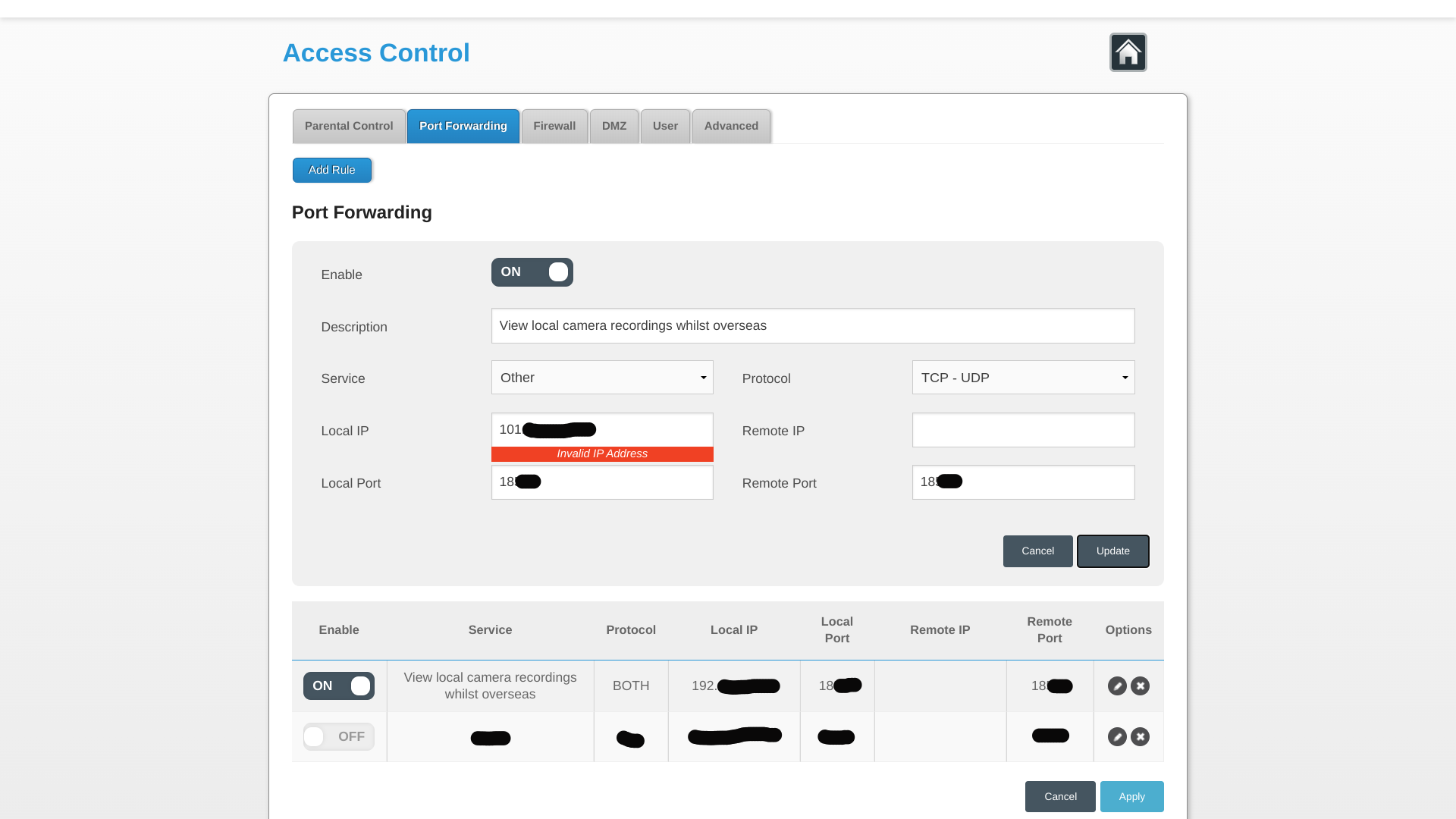Enable the second rule's OFF toggle
The width and height of the screenshot is (1456, 819).
(x=338, y=737)
